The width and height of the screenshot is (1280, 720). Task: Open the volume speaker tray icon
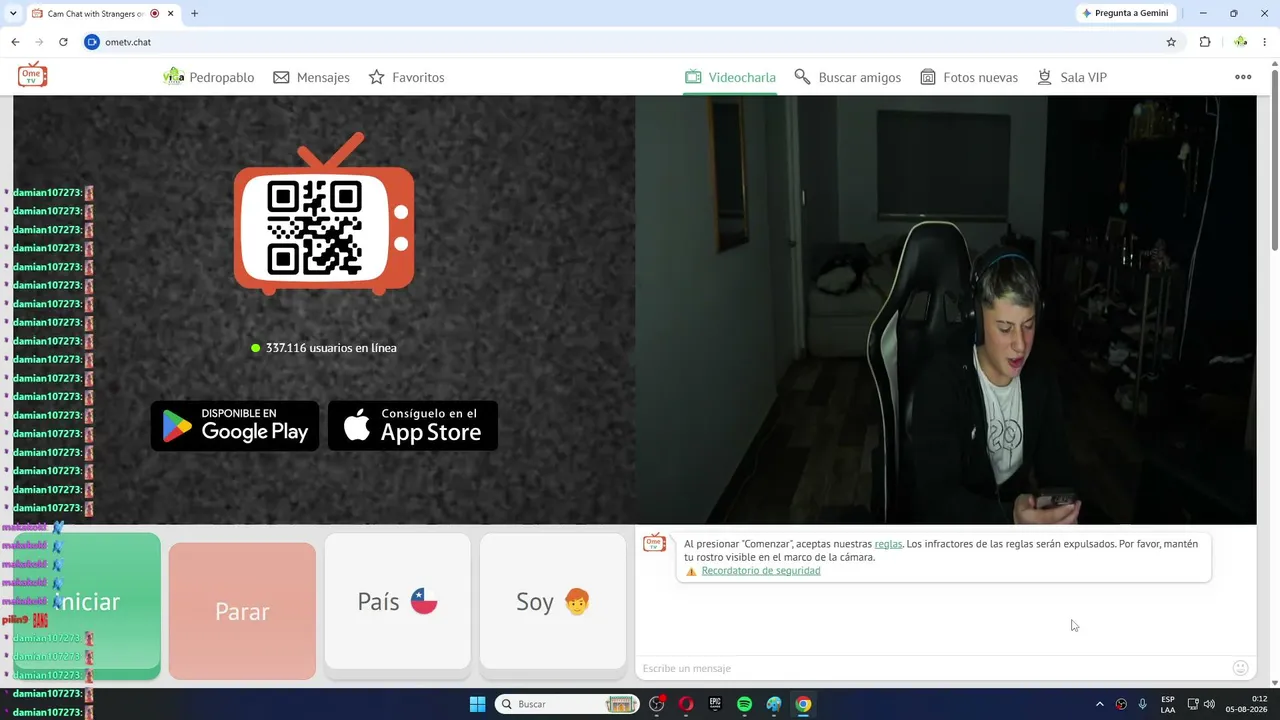[1209, 704]
